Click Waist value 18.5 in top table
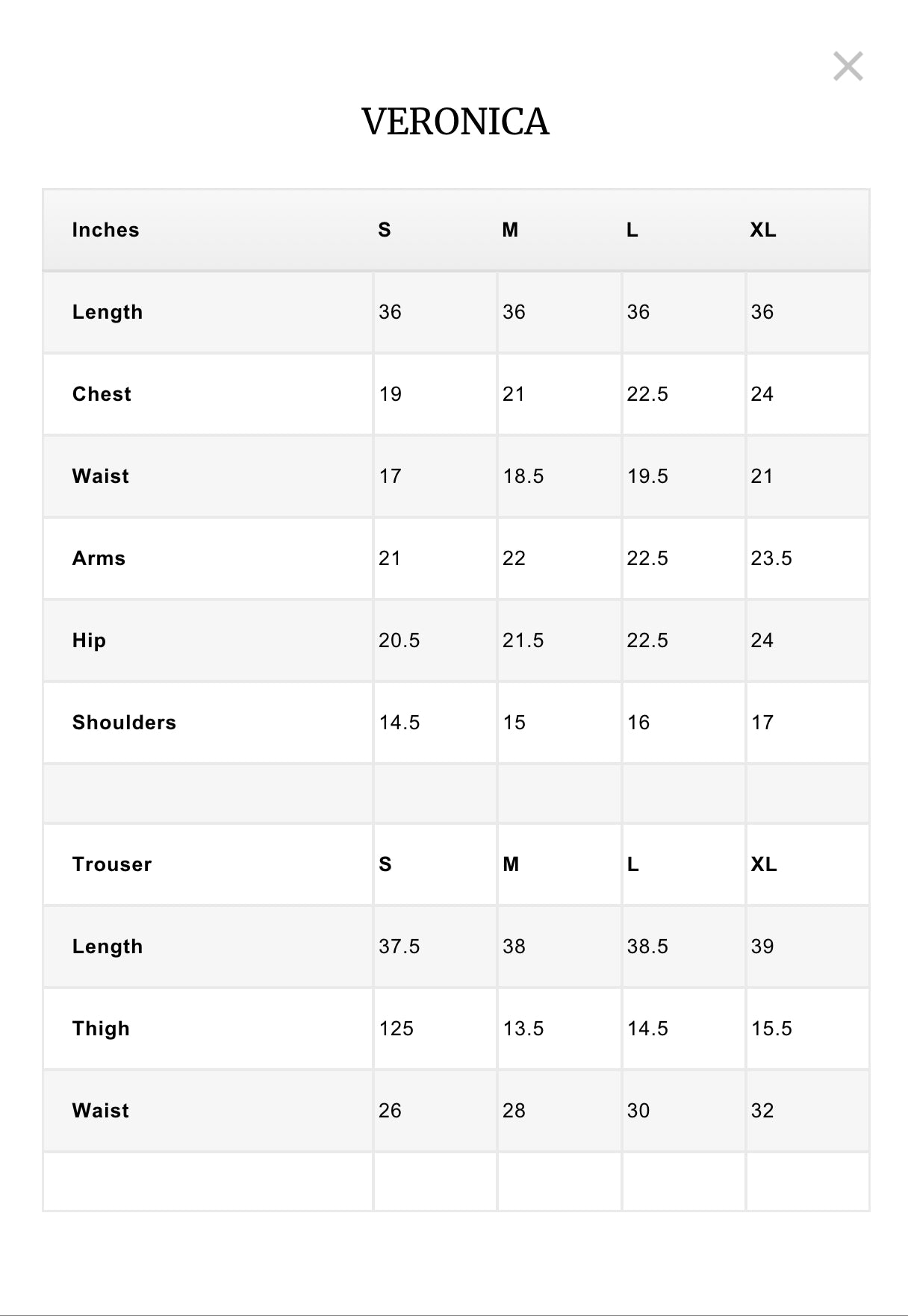Viewport: 908px width, 1316px height. 523,476
